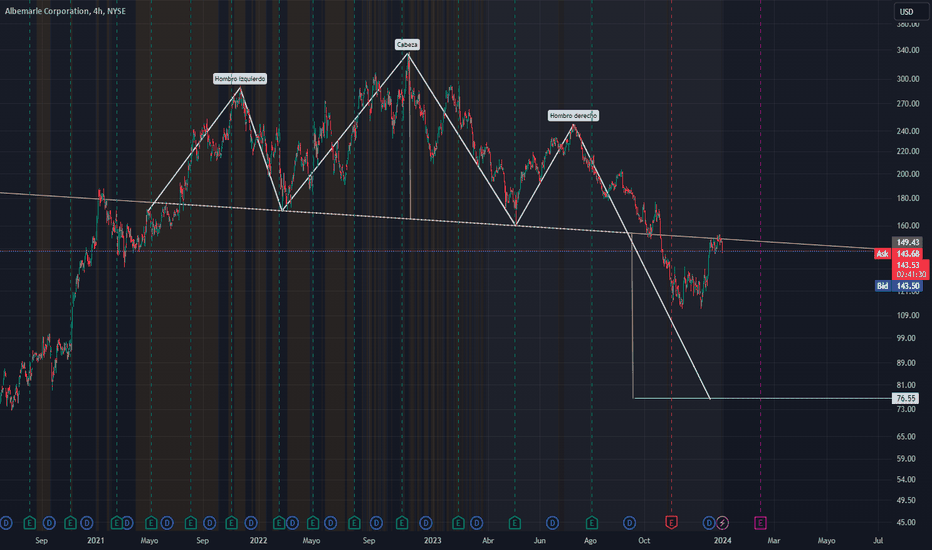Image resolution: width=932 pixels, height=550 pixels.
Task: Open the first full earnings E marker at far left
Action: (x=30, y=523)
